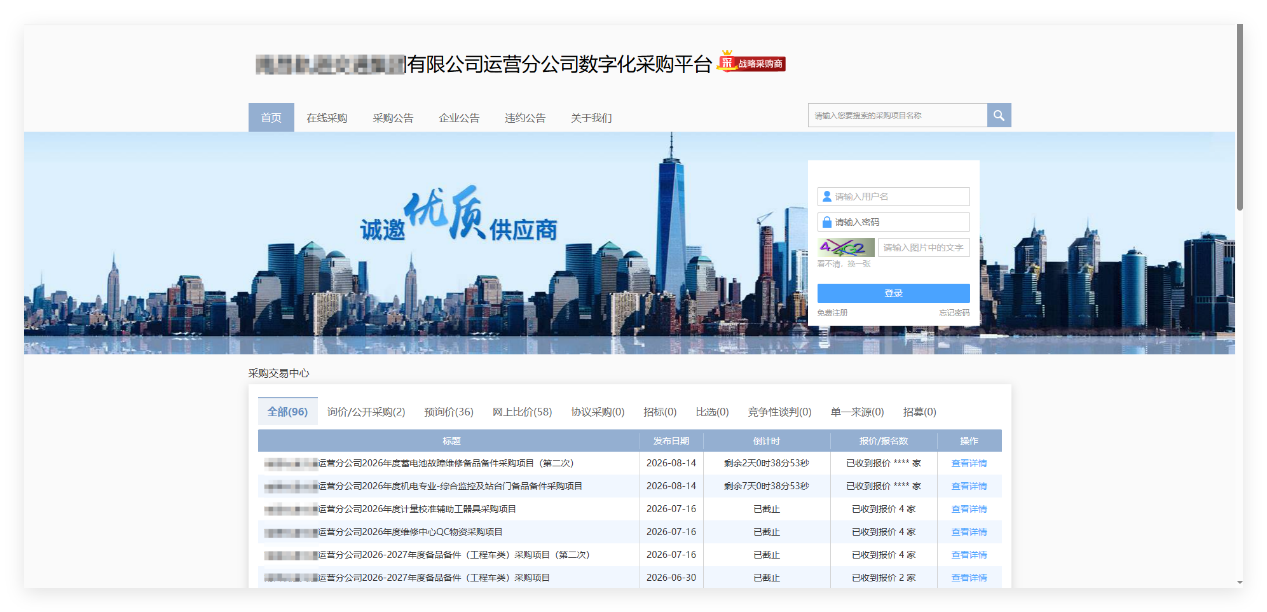Open the 违约公告 menu item

[x=525, y=117]
